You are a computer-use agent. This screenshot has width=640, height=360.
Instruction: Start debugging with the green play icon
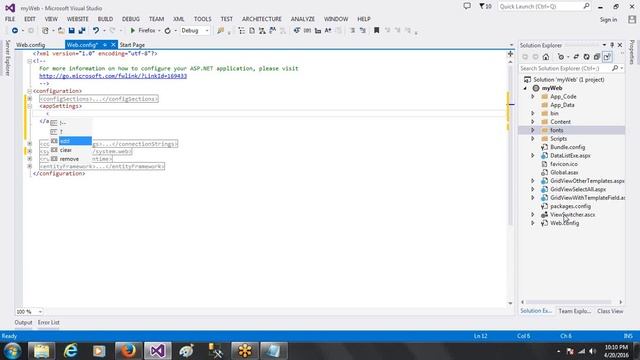132,31
